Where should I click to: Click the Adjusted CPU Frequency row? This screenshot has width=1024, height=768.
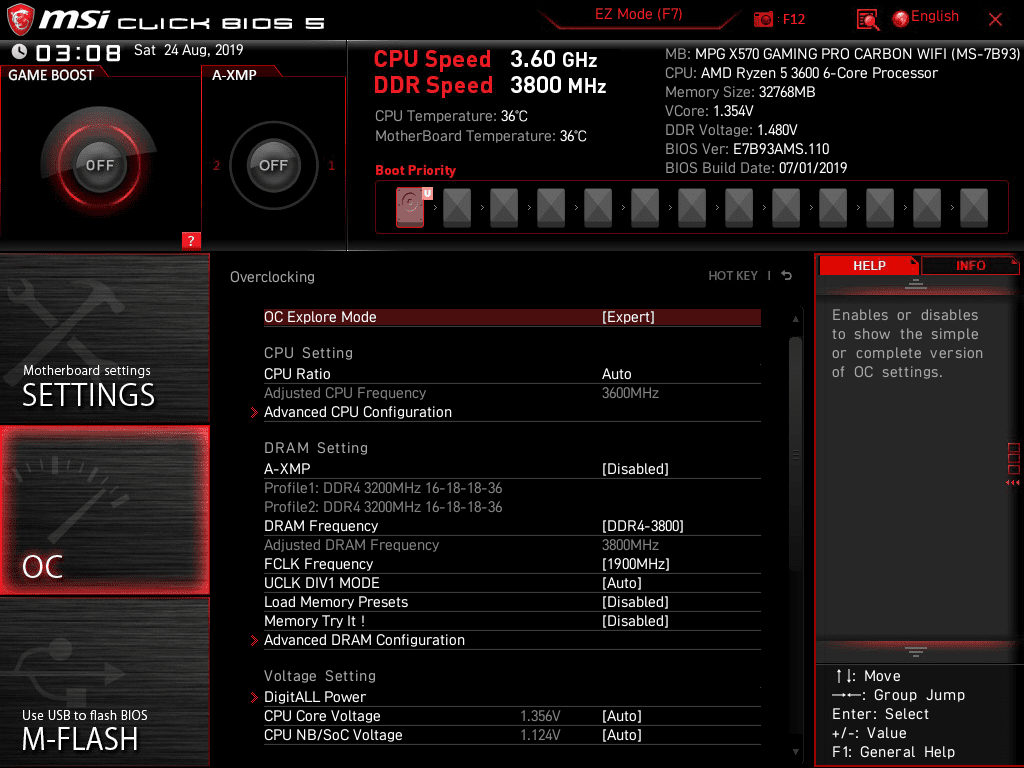(512, 393)
